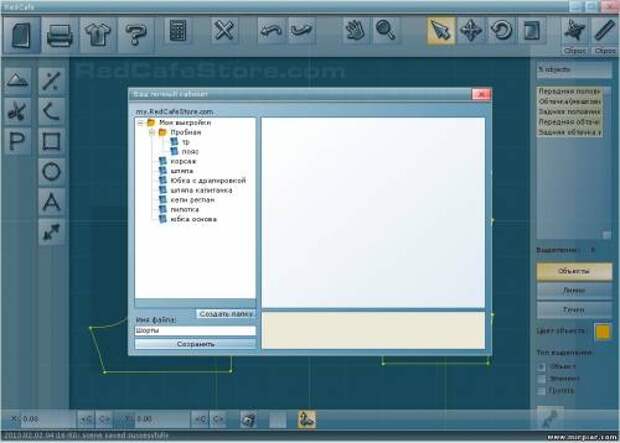Viewport: 620px width, 443px height.
Task: Click the 'Сохранить' button in dialog
Action: click(x=195, y=344)
